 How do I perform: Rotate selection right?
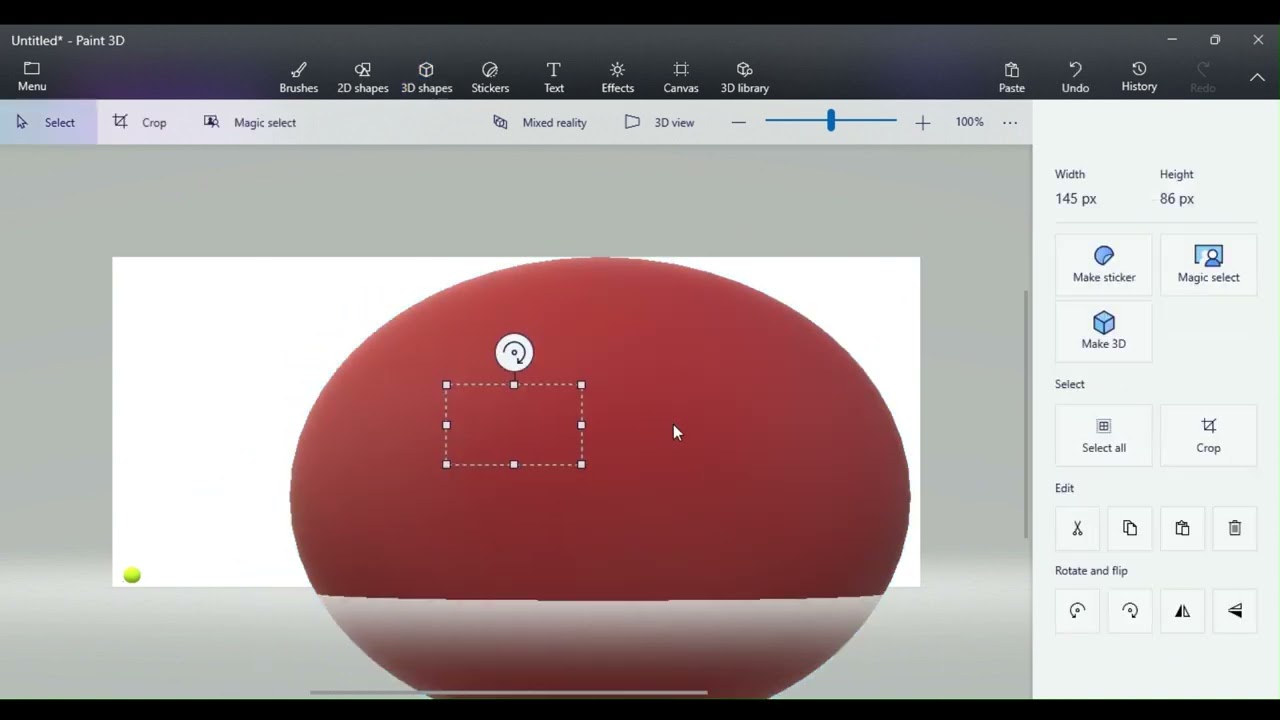(x=1130, y=611)
